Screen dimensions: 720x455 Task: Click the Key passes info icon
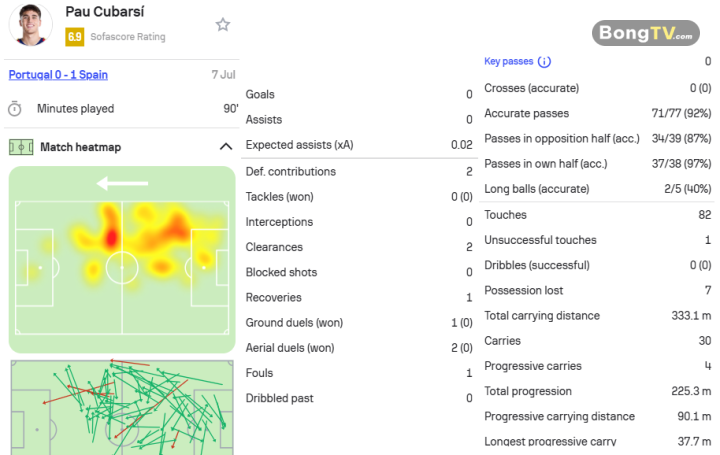(x=544, y=62)
